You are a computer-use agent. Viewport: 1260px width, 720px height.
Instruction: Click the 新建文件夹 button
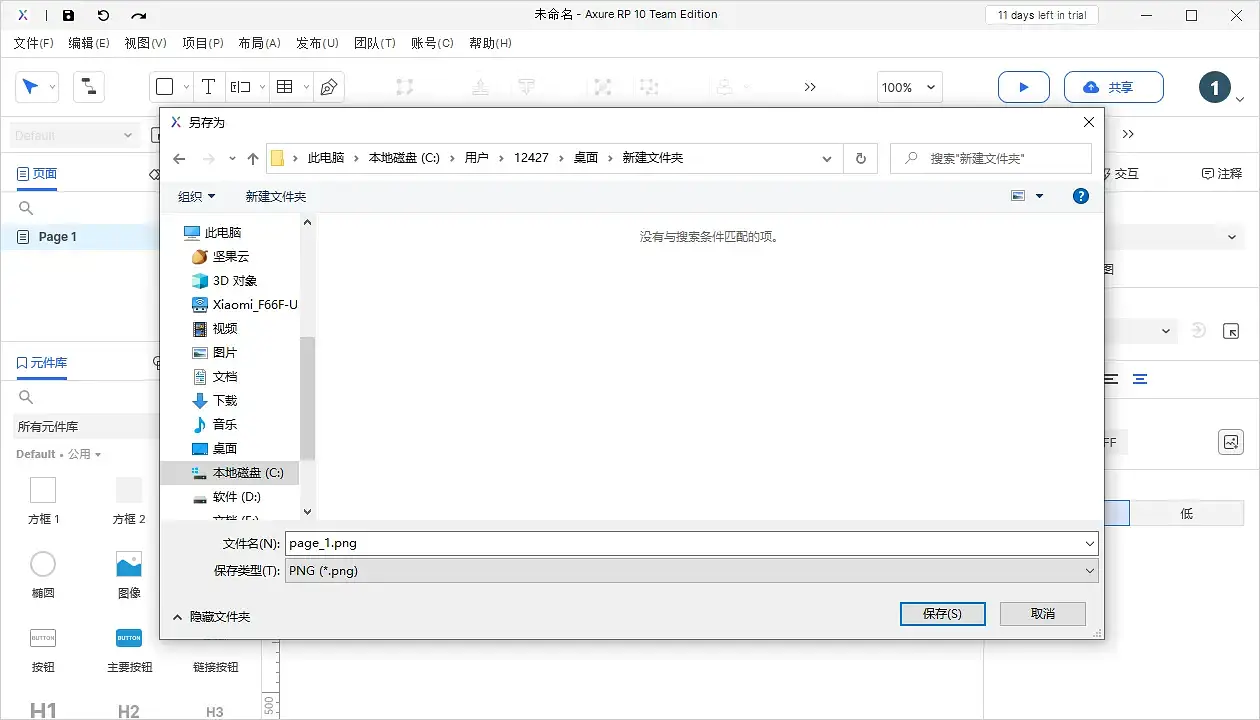[x=276, y=196]
